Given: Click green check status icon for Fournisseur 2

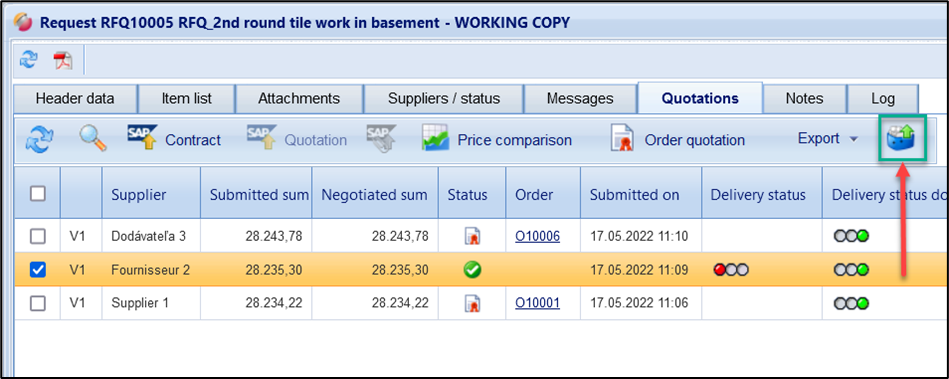Looking at the screenshot, I should pyautogui.click(x=472, y=269).
